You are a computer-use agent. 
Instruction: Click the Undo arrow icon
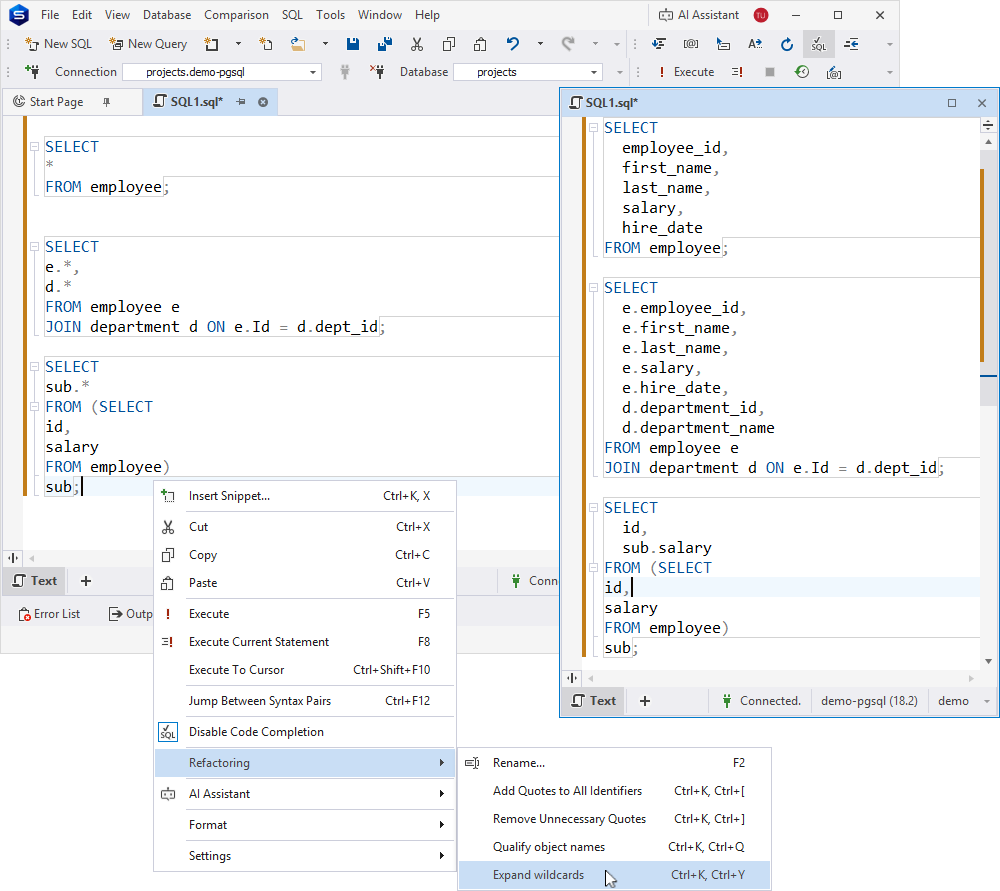[513, 44]
